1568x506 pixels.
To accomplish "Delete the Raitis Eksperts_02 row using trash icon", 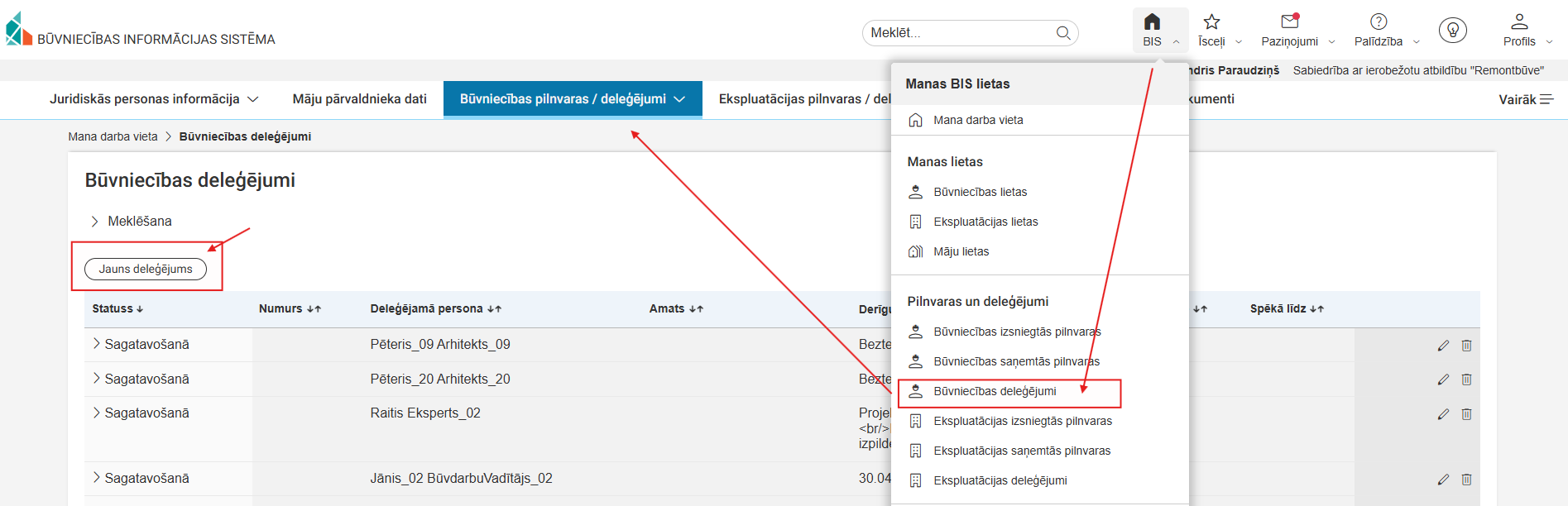I will tap(1466, 414).
